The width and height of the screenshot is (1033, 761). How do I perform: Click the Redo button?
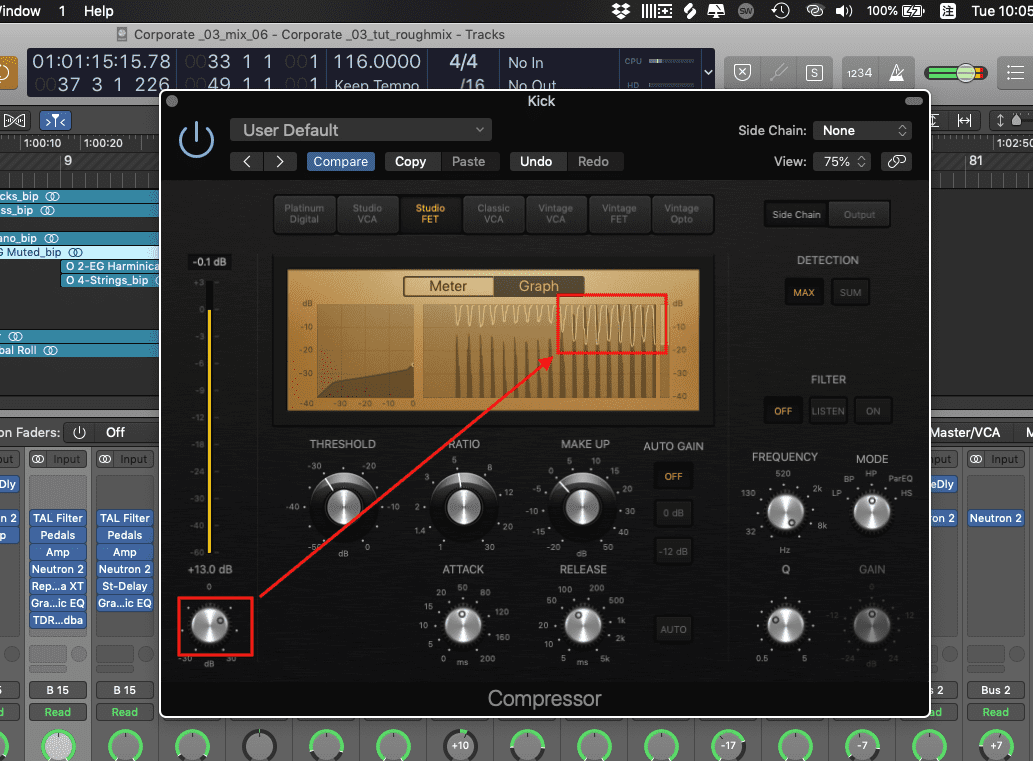(593, 161)
